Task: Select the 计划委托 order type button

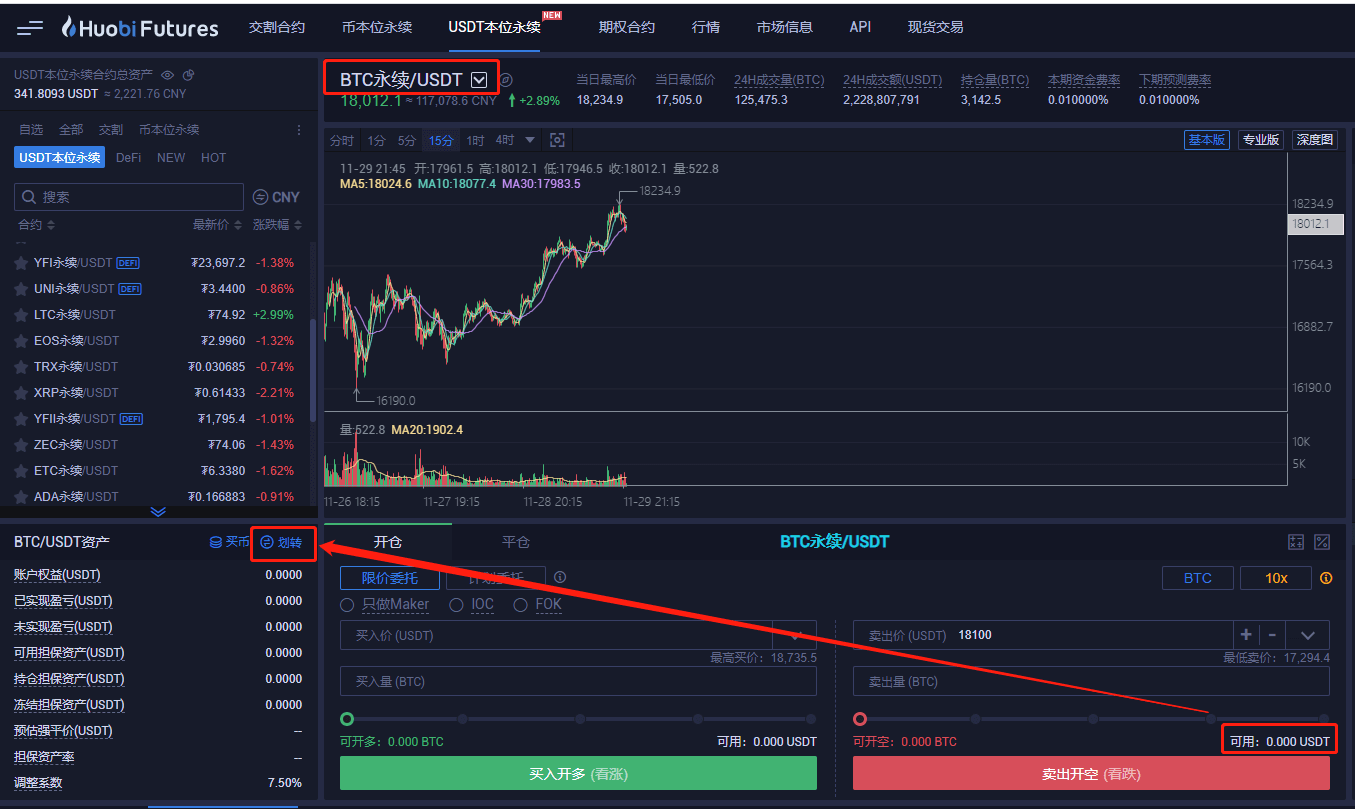Action: (x=495, y=578)
